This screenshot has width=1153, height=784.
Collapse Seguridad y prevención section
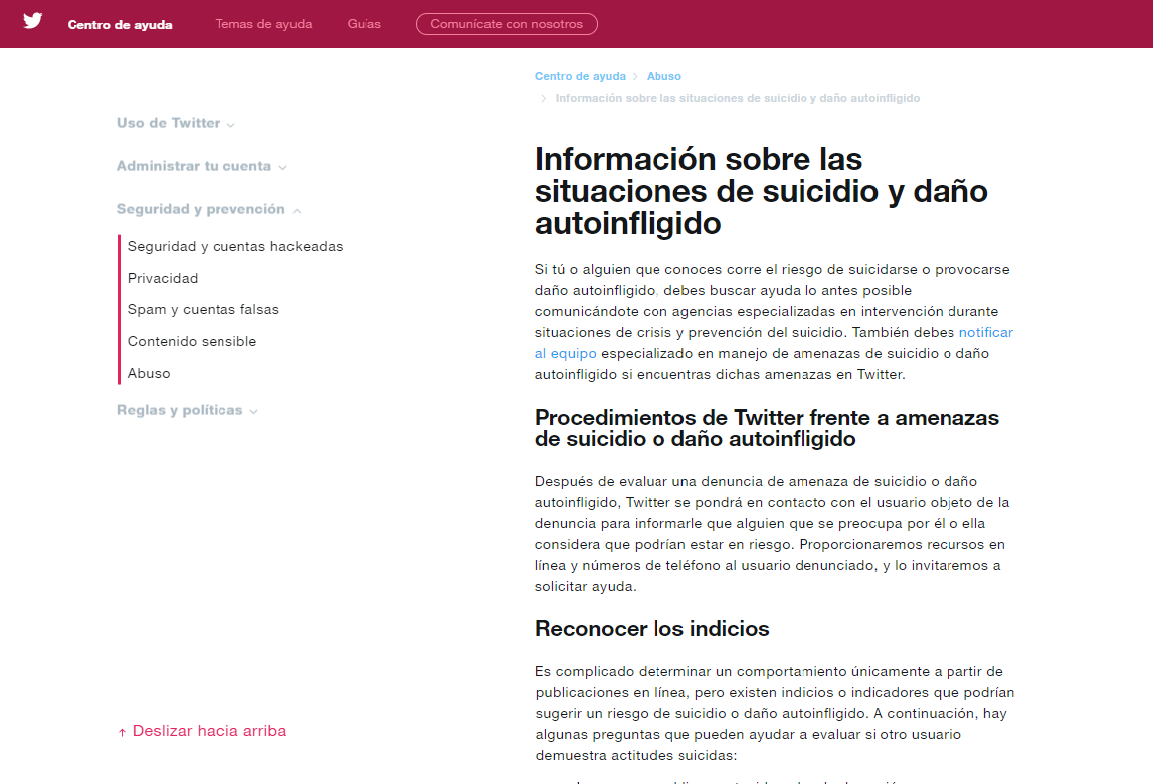pyautogui.click(x=209, y=209)
